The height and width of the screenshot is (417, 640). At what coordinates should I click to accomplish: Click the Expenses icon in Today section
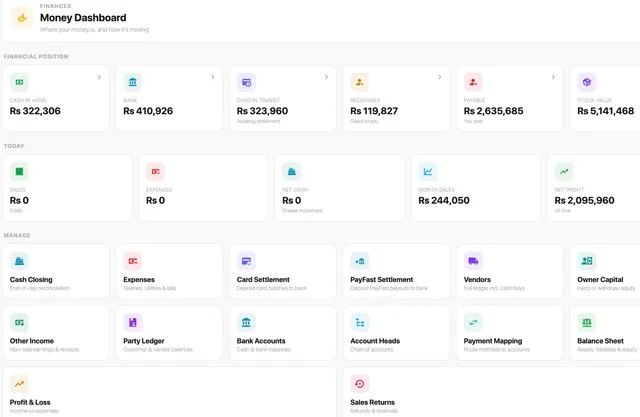(x=156, y=171)
